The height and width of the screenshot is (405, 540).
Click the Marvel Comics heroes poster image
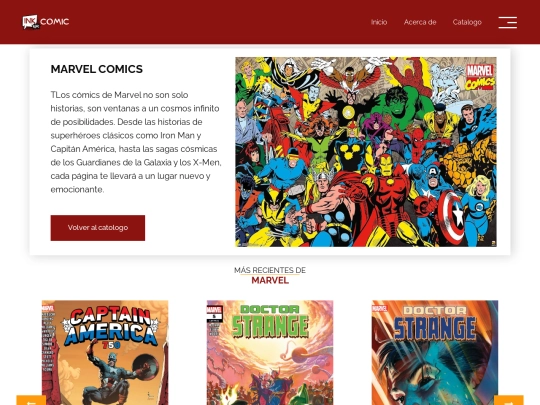[x=366, y=152]
